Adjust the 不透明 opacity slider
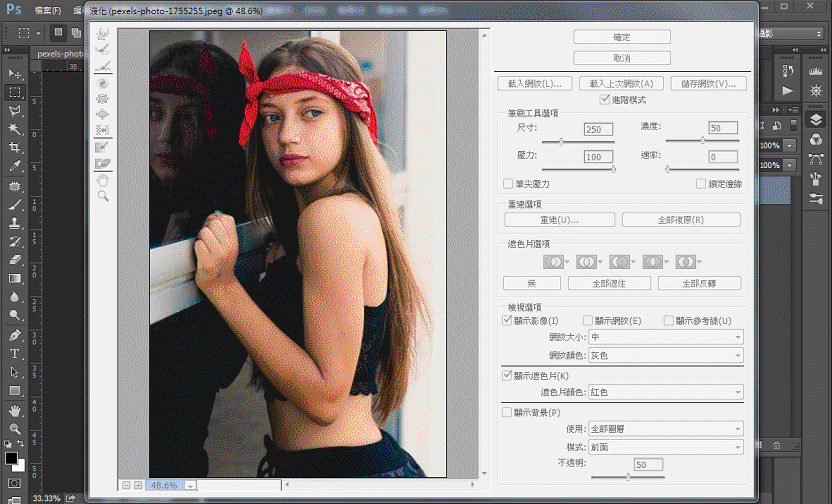 tap(628, 477)
